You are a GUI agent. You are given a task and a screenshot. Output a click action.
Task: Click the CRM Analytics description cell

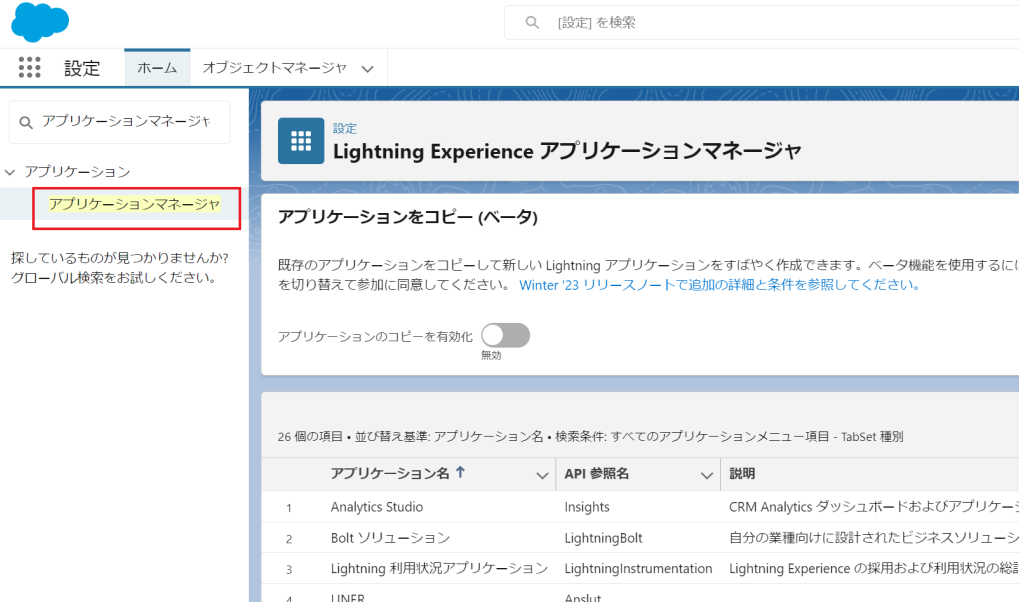[x=873, y=507]
